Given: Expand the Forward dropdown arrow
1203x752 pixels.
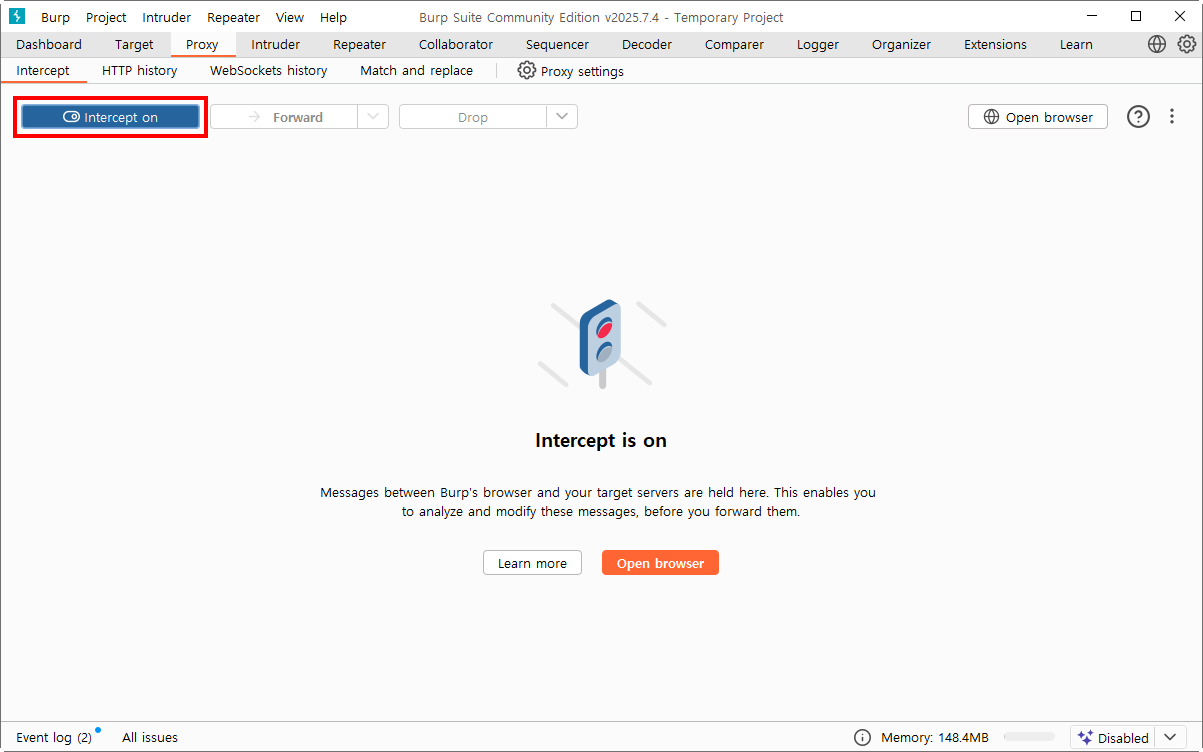Looking at the screenshot, I should pyautogui.click(x=373, y=117).
